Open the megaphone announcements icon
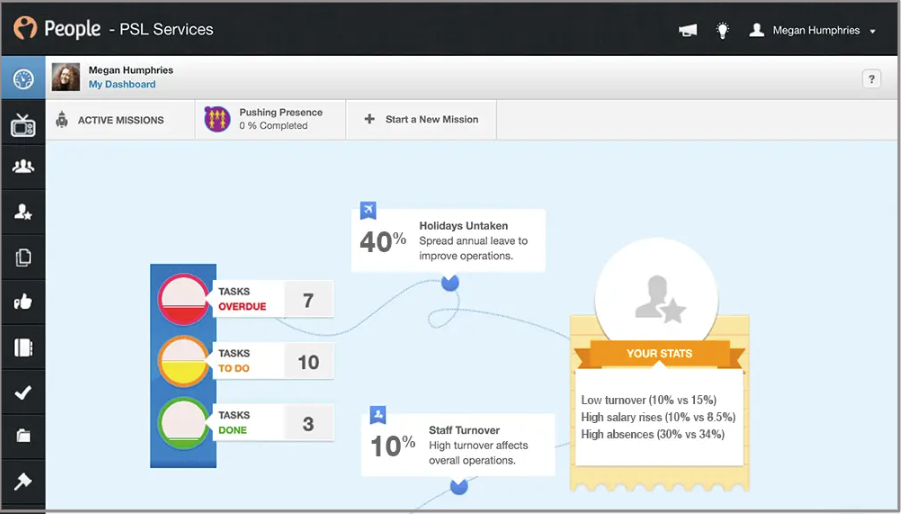The image size is (902, 514). 687,30
